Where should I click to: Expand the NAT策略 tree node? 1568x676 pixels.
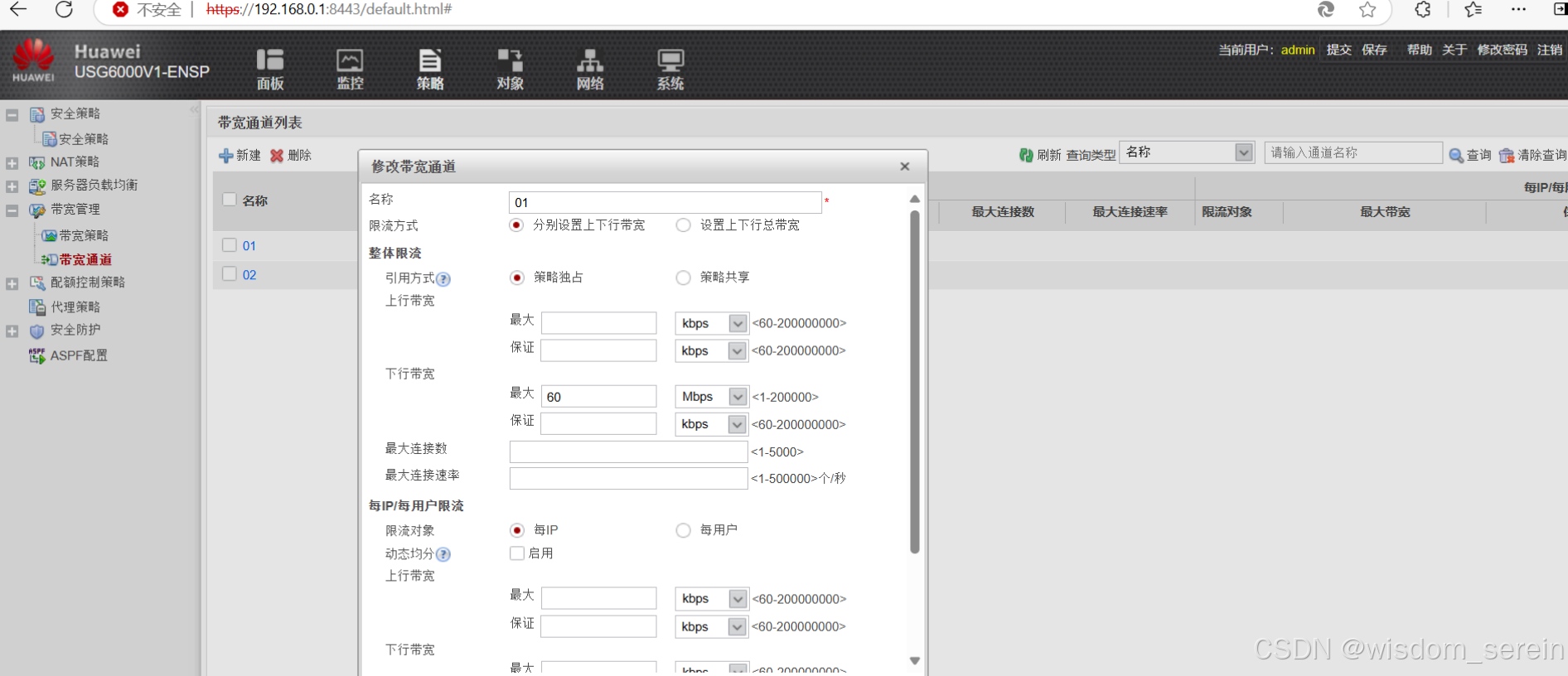coord(12,163)
